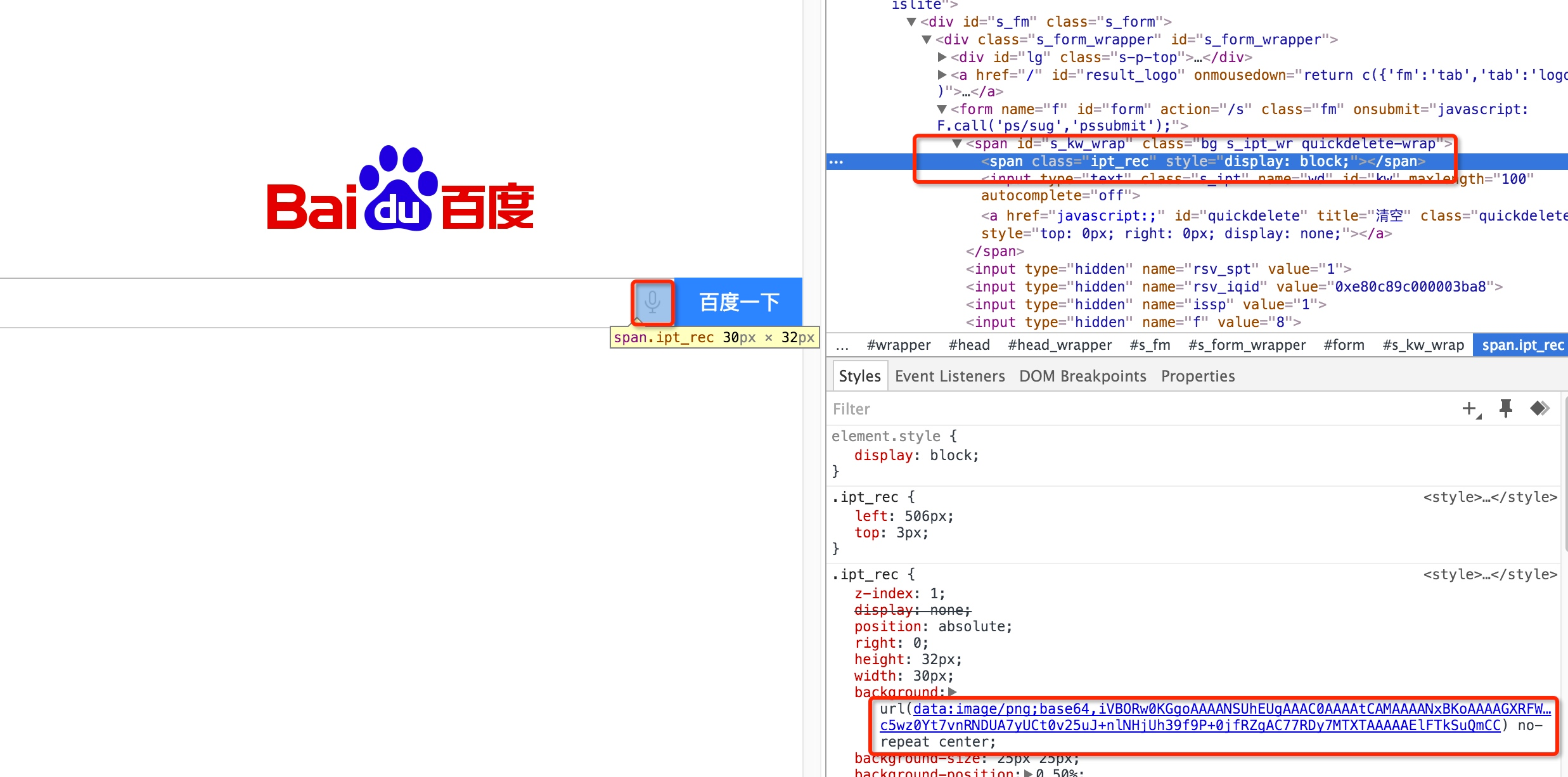Click the diamond-shaped .cls toggle icon
Screen dimensions: 1568x777
1539,409
